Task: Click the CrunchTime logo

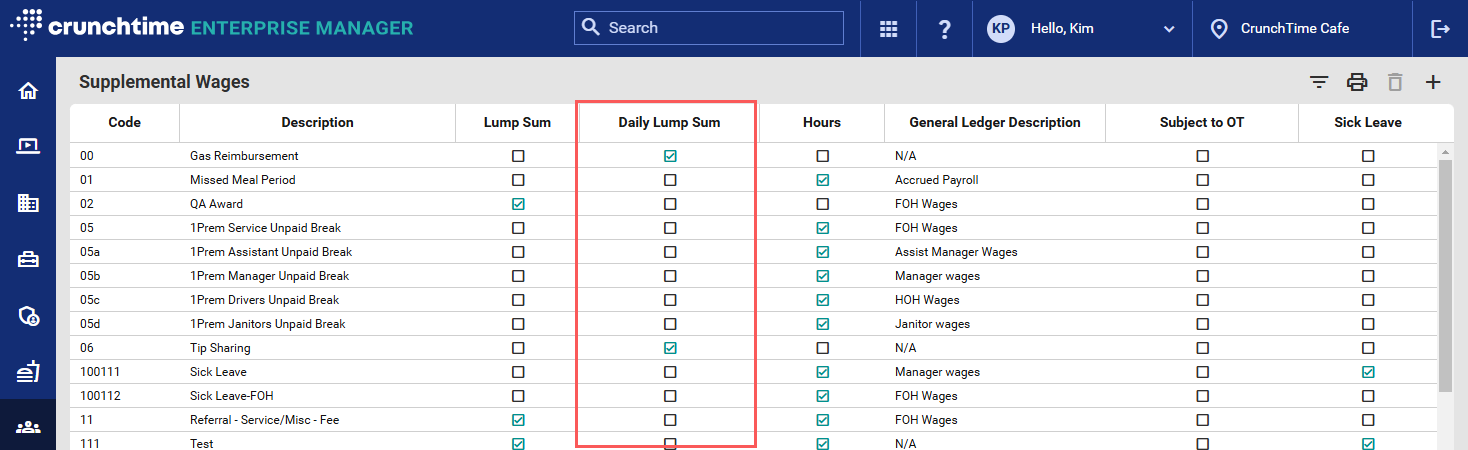Action: pos(211,28)
